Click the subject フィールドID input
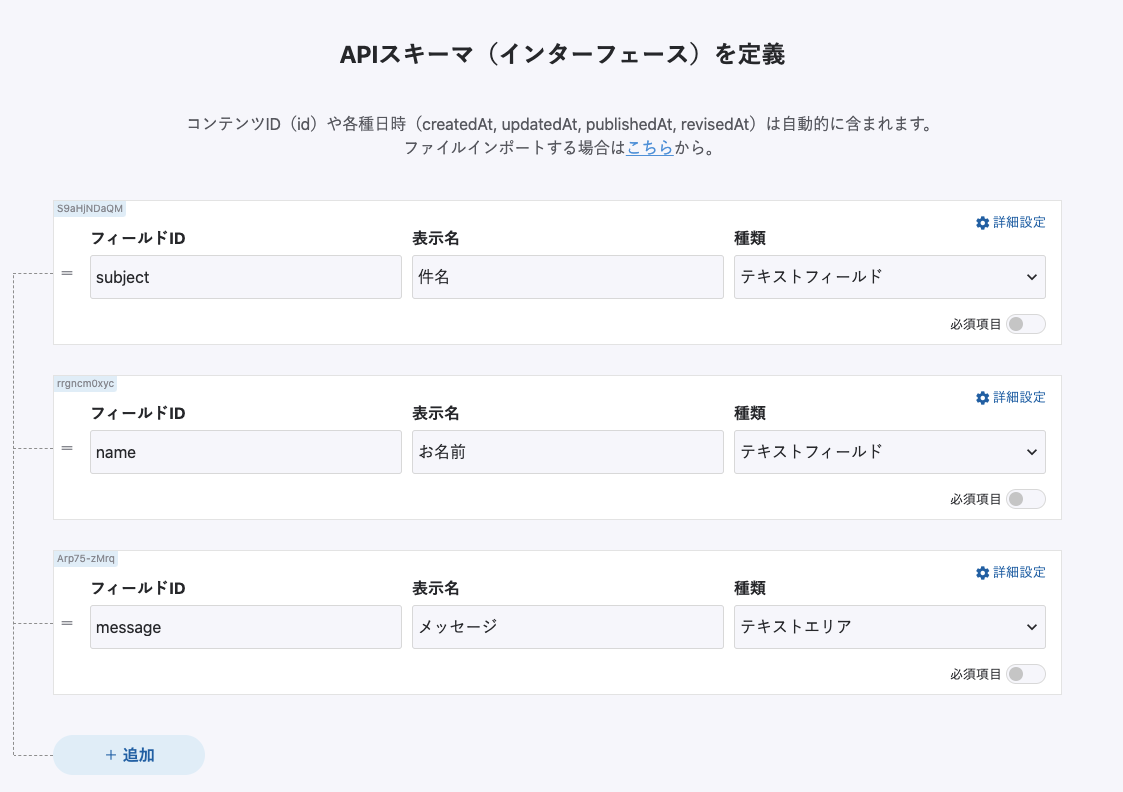Viewport: 1123px width, 792px height. pyautogui.click(x=245, y=277)
